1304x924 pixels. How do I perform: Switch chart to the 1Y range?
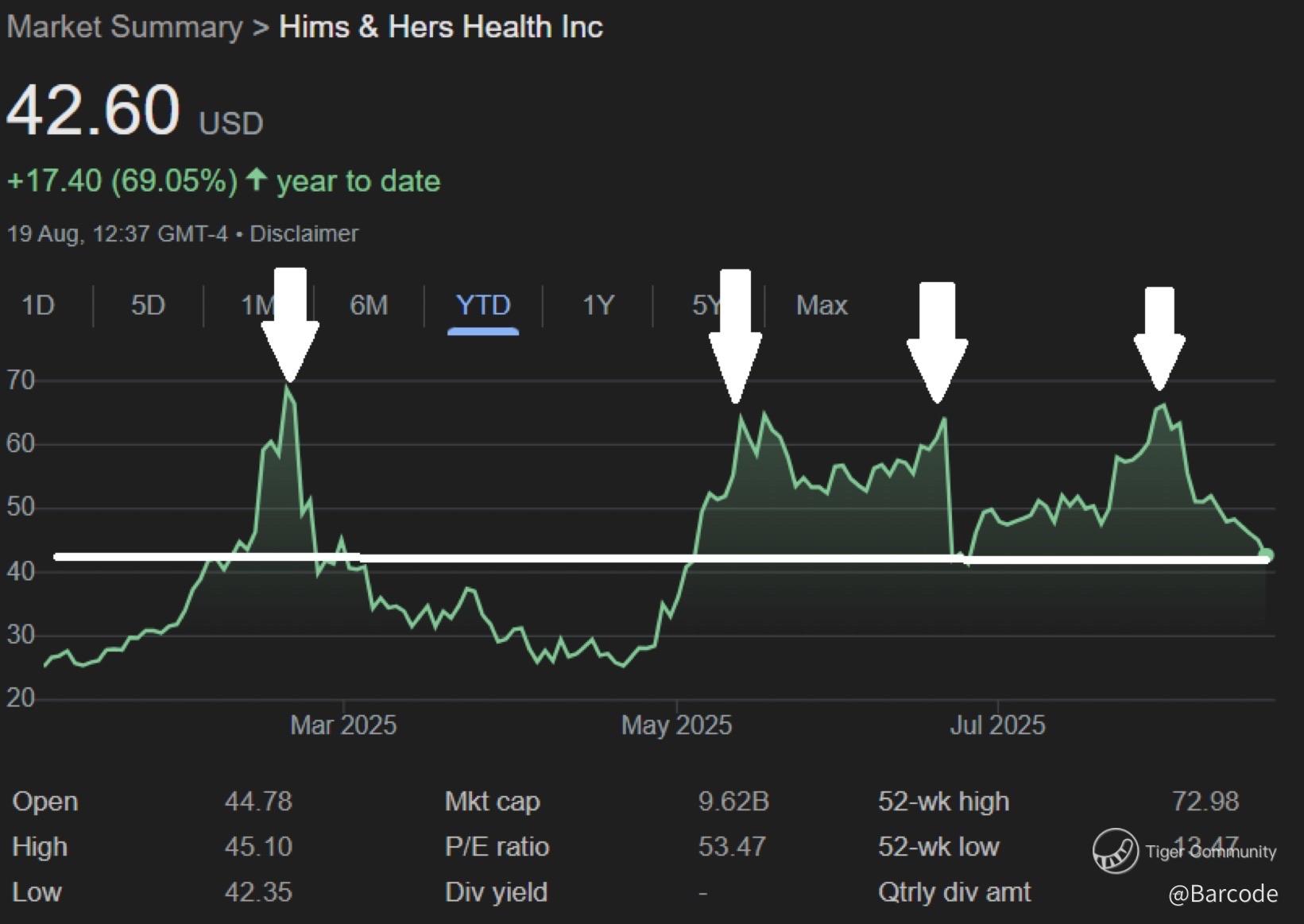(598, 305)
